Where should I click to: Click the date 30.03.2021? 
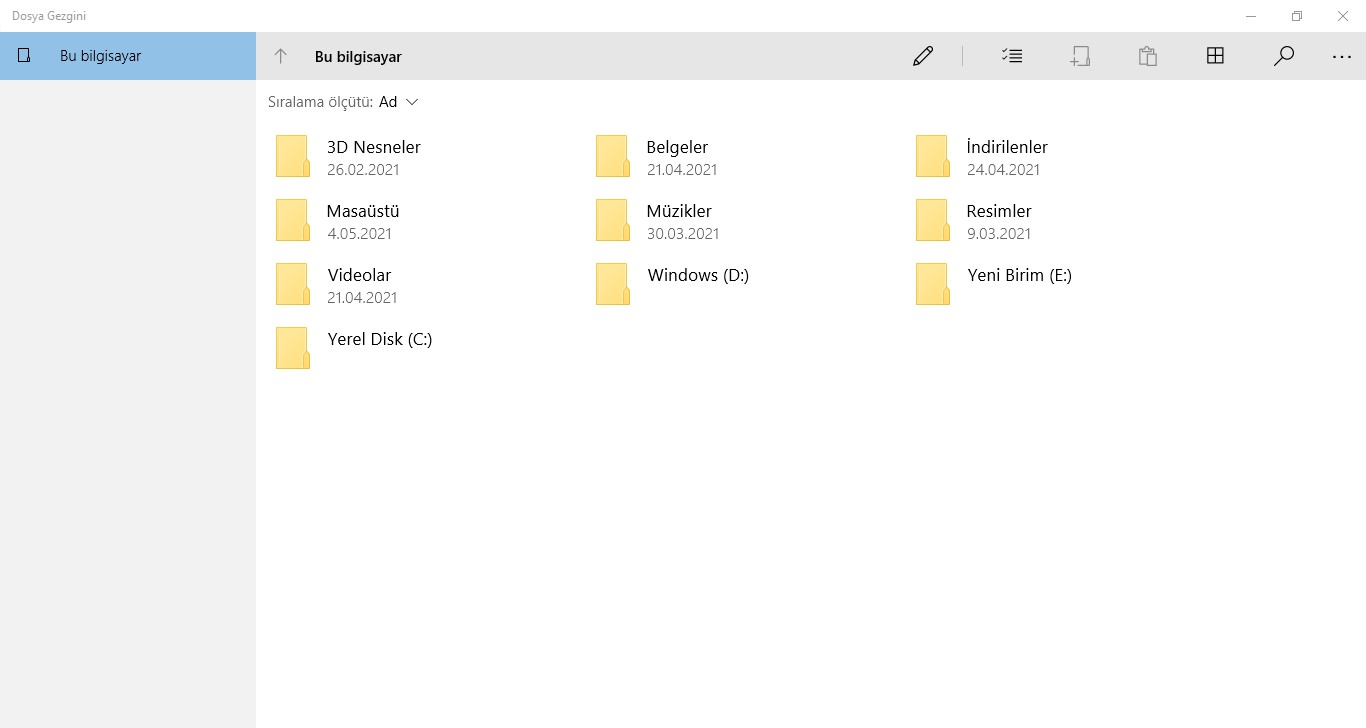[x=683, y=233]
